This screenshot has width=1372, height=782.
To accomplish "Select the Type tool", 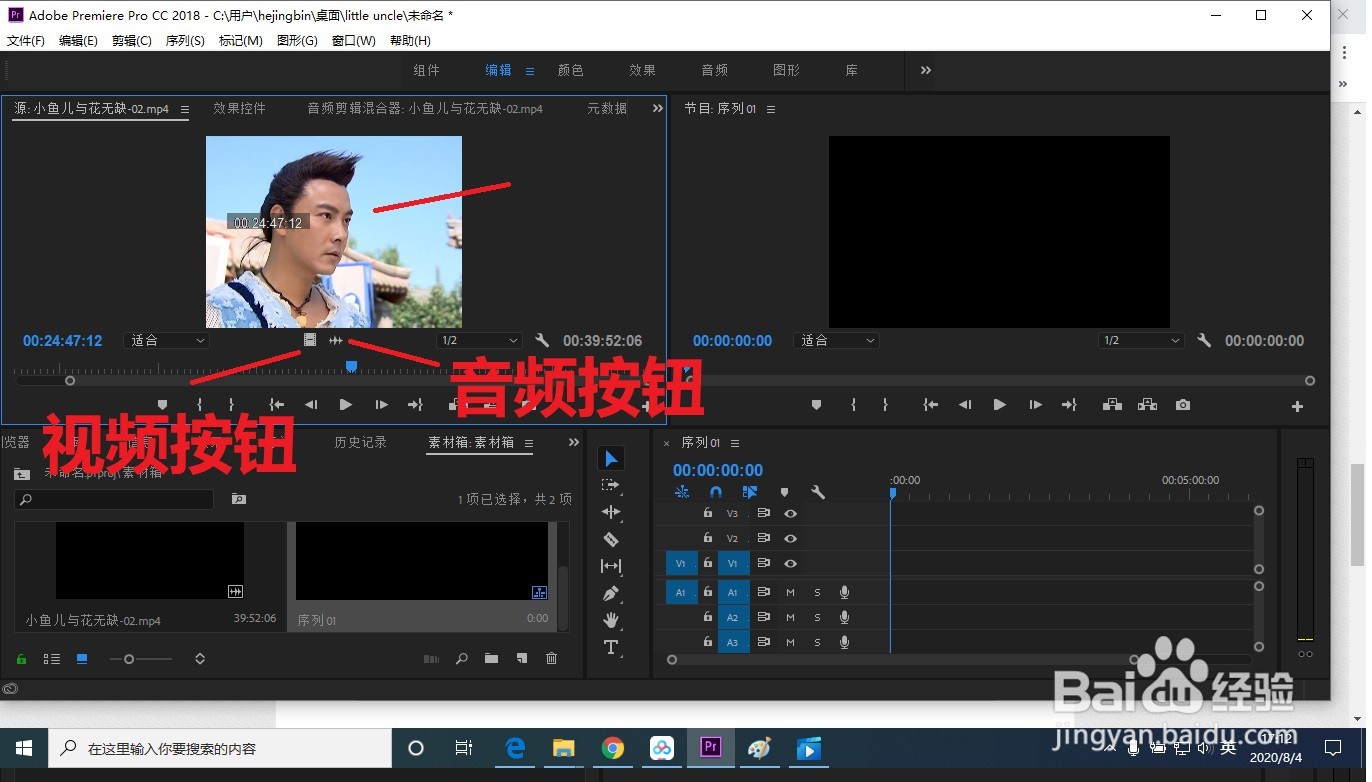I will point(611,646).
